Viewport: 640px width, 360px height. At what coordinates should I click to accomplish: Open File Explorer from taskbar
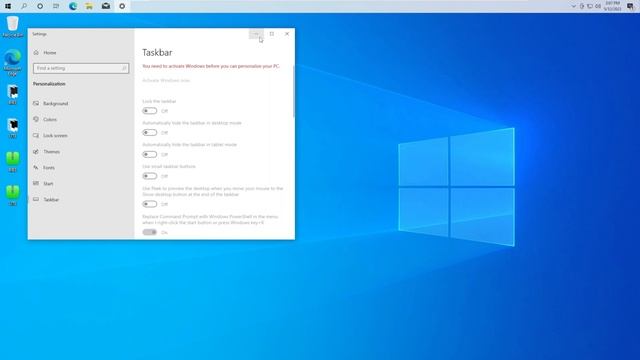(89, 6)
